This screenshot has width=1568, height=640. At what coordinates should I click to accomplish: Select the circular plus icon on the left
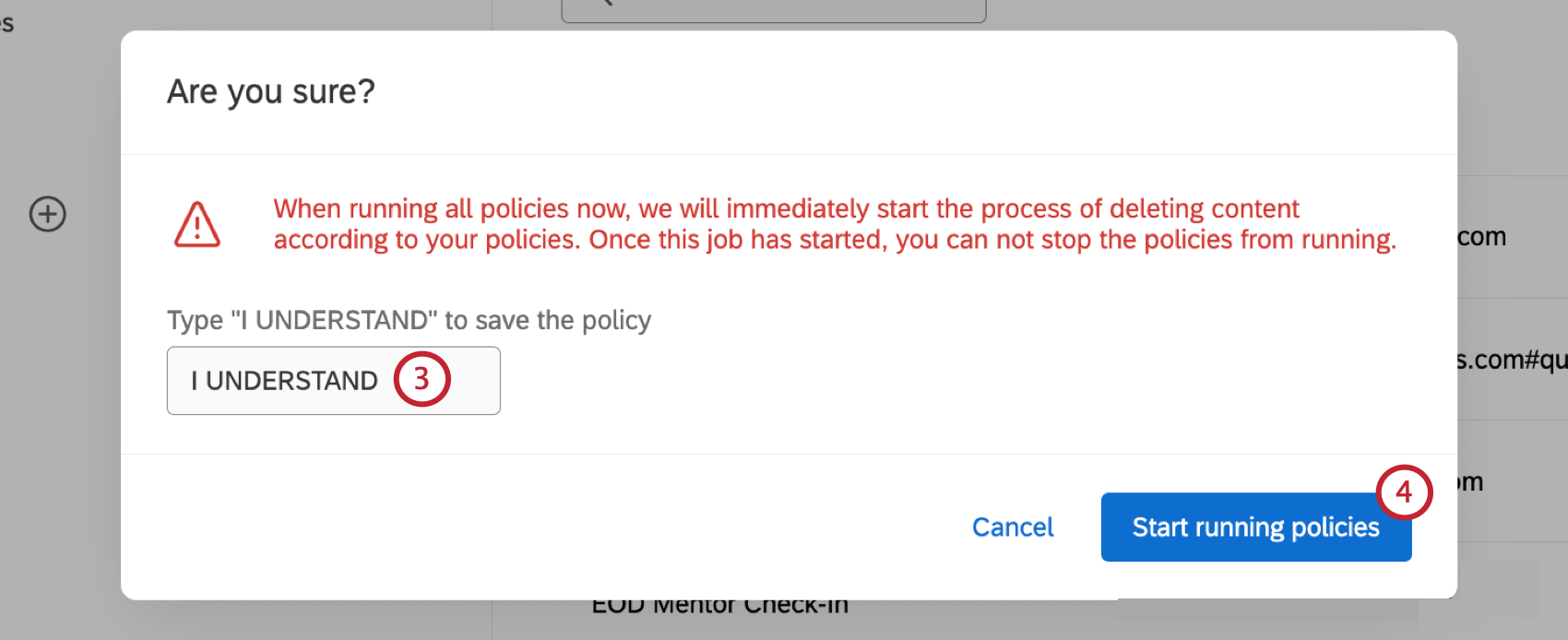pyautogui.click(x=46, y=214)
